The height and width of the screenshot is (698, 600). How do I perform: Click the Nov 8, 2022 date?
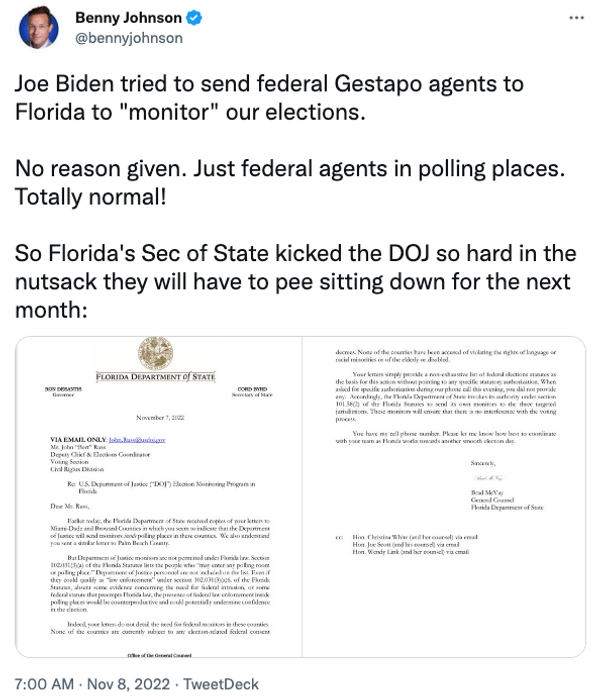pyautogui.click(x=128, y=684)
